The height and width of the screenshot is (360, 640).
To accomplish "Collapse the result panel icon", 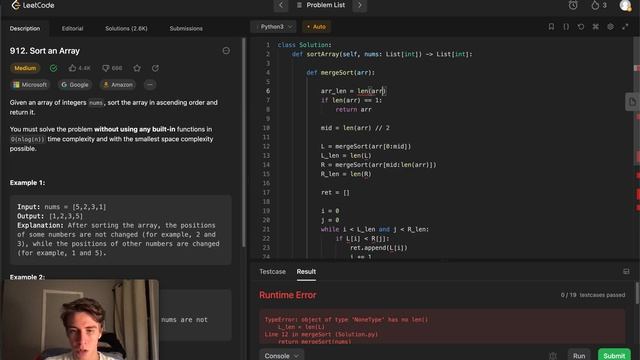I will click(626, 272).
